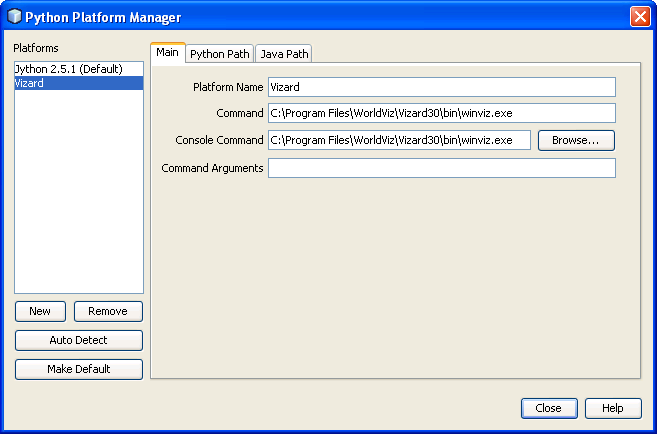Click the Console Command field
Viewport: 657px width, 434px height.
399,140
